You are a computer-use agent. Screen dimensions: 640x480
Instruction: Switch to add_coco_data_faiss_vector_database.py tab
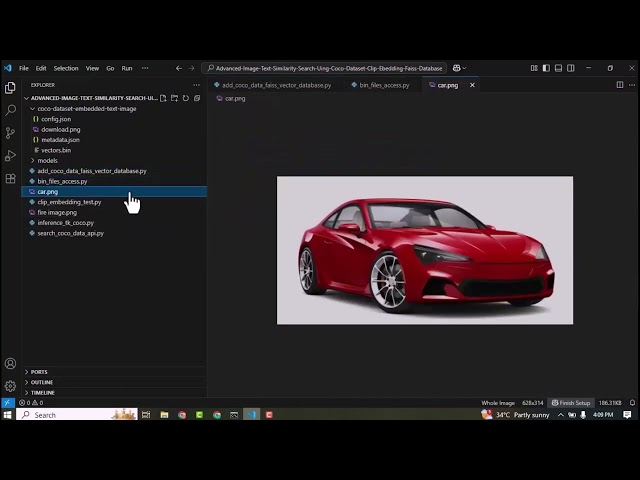point(273,85)
